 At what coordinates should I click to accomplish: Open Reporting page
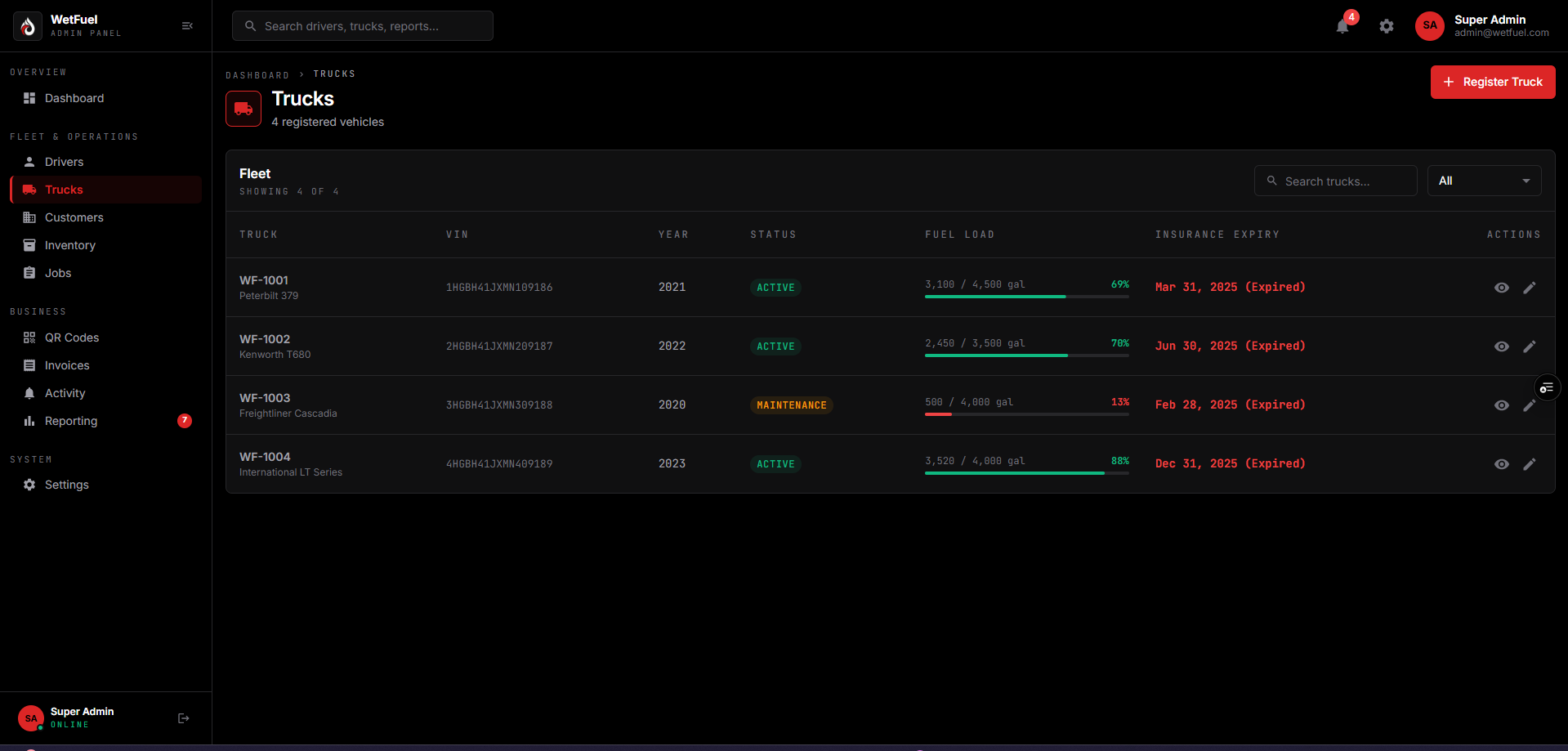coord(105,421)
